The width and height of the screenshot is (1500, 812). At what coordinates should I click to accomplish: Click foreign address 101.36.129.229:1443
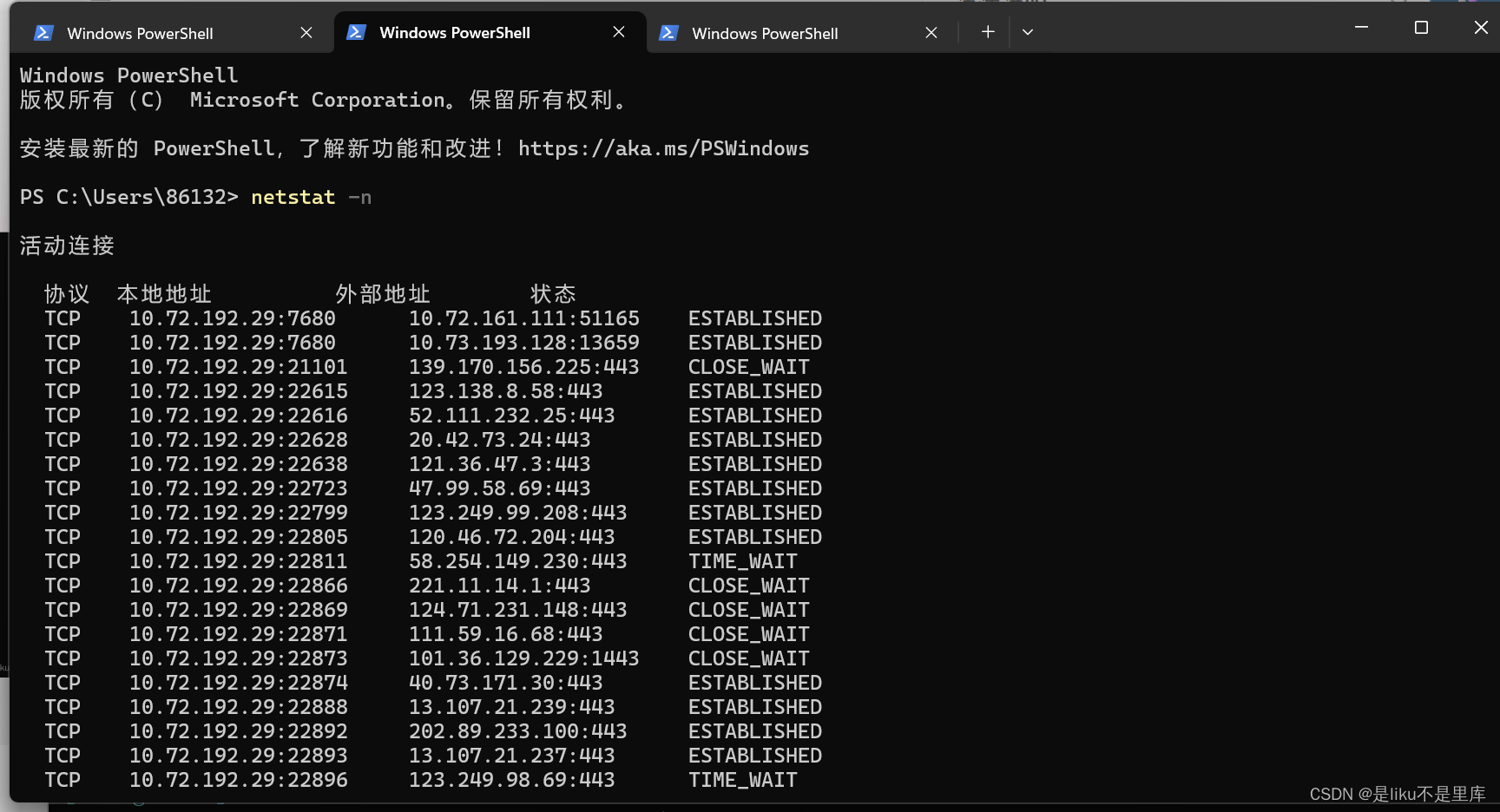(x=524, y=658)
